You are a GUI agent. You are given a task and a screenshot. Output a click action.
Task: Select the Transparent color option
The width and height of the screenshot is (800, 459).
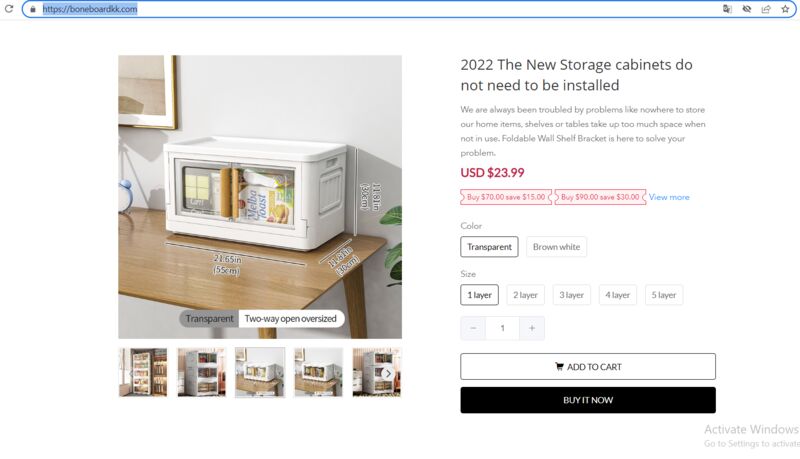(489, 246)
